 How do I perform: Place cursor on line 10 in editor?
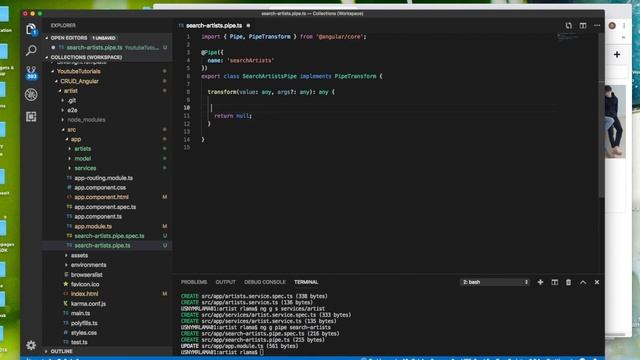[380, 108]
